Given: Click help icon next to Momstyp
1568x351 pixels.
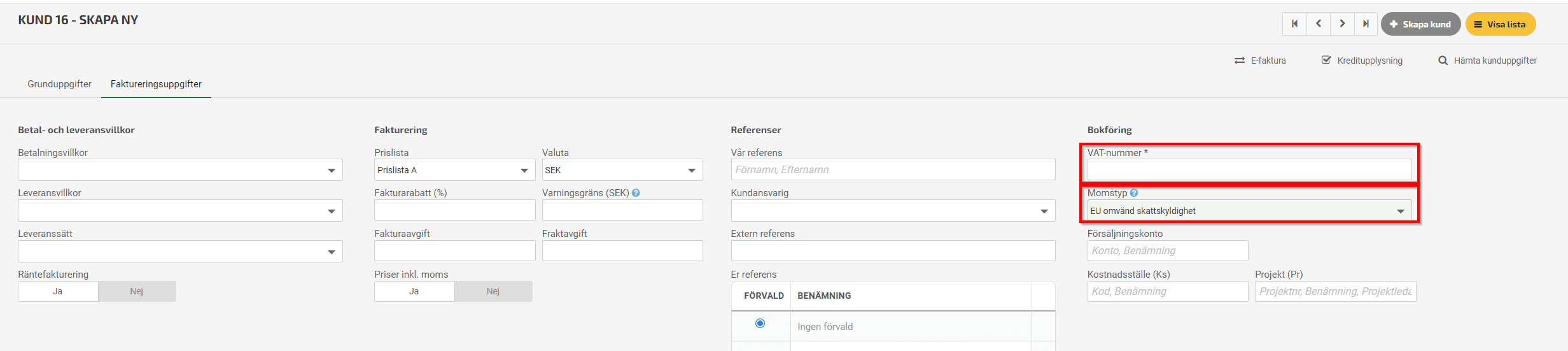Looking at the screenshot, I should (1134, 193).
